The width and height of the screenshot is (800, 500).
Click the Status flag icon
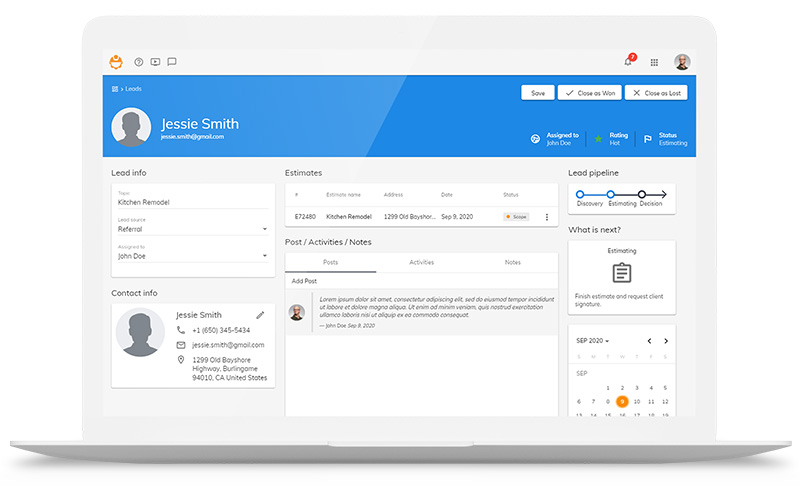click(647, 139)
